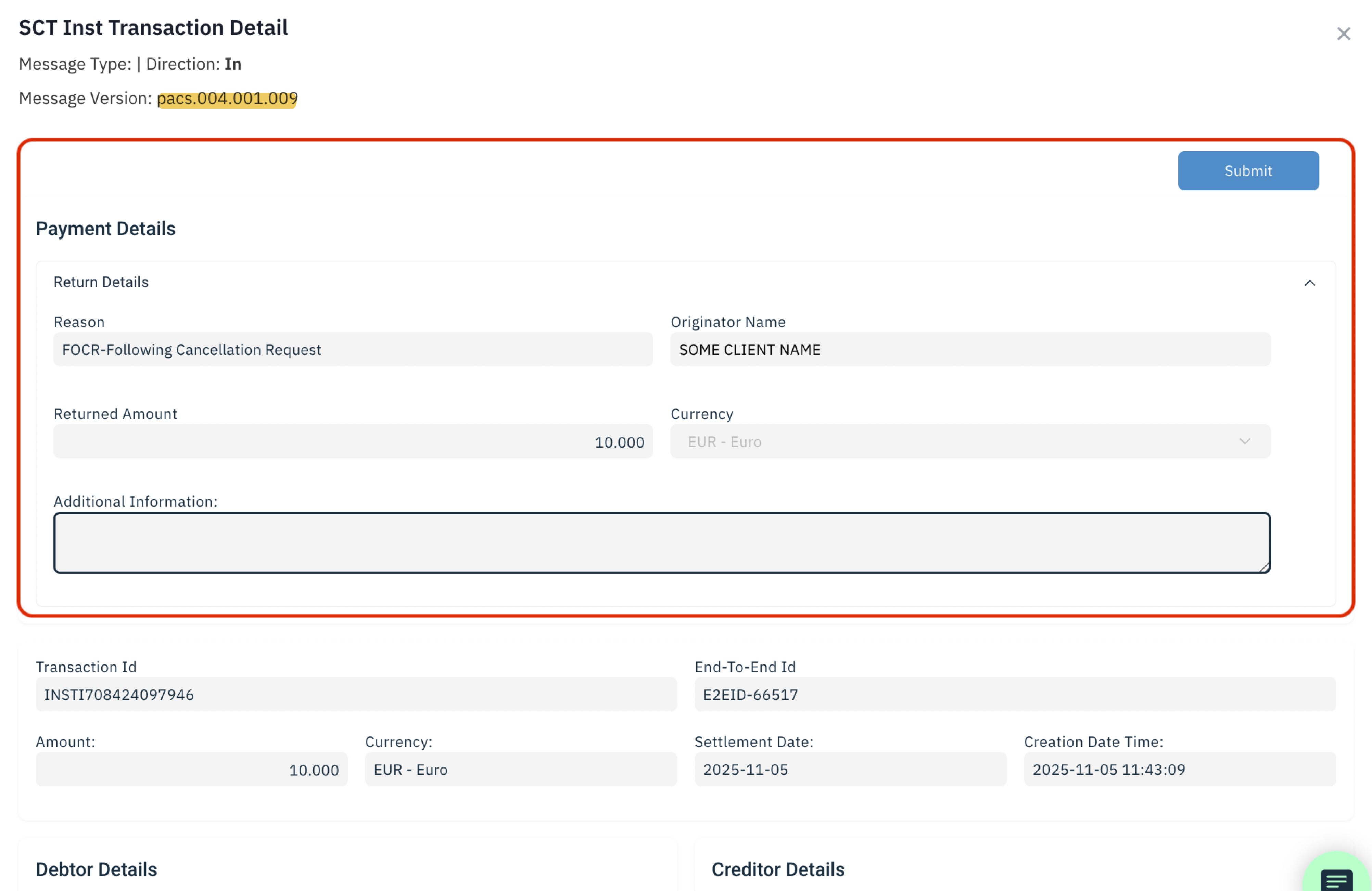Click the EUR - Euro payment currency field
The width and height of the screenshot is (1372, 891).
pos(521,770)
